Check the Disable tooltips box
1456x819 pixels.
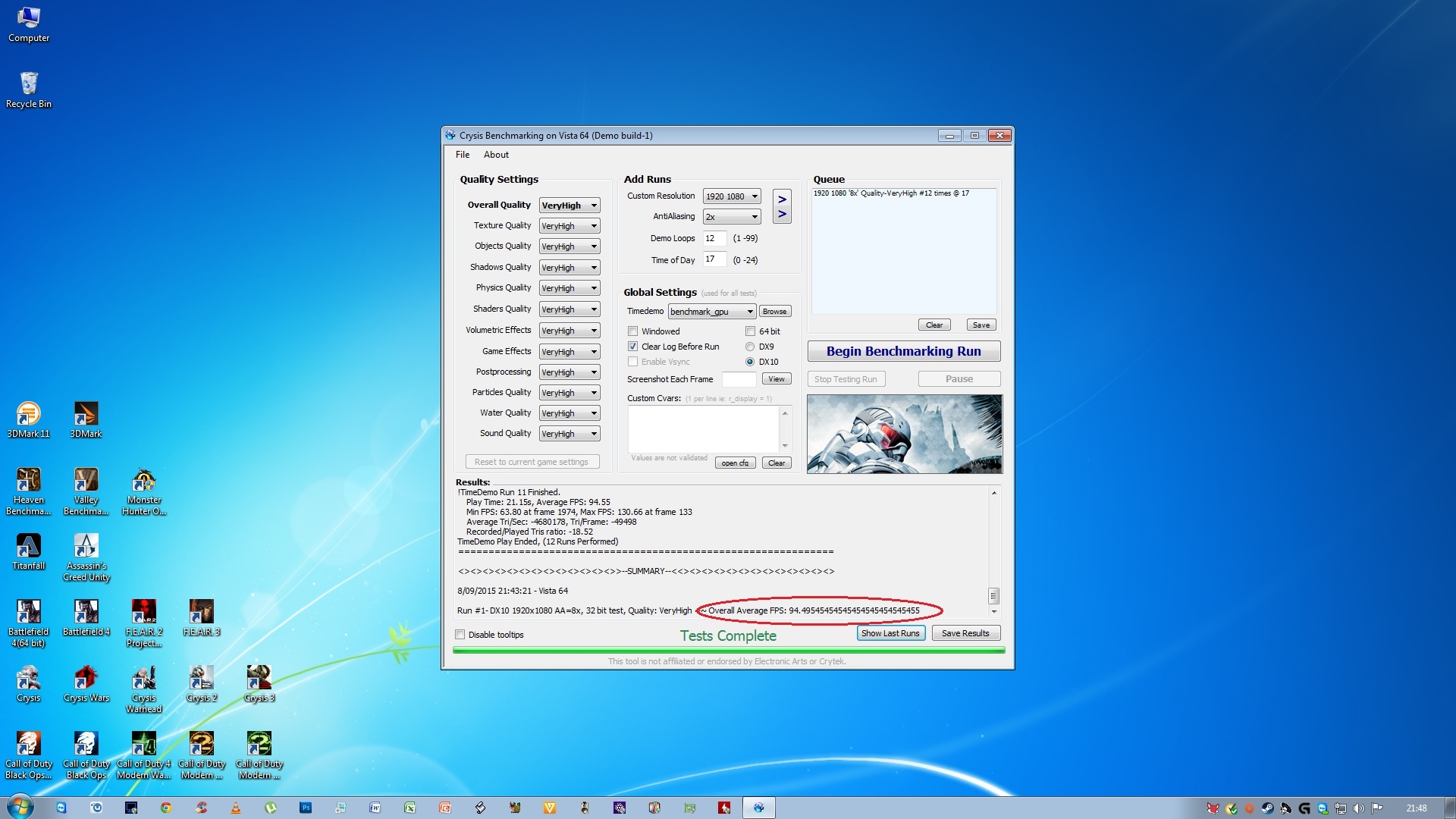tap(460, 635)
